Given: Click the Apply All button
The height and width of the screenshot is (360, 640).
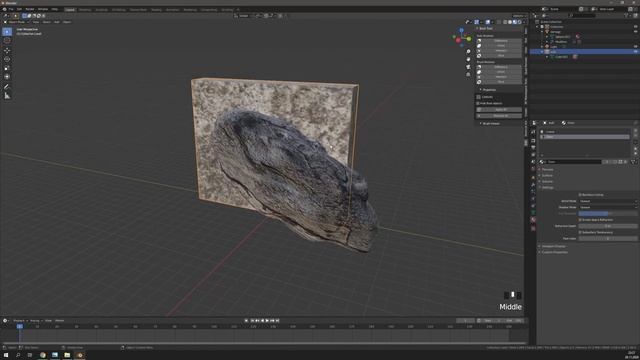Looking at the screenshot, I should (499, 110).
